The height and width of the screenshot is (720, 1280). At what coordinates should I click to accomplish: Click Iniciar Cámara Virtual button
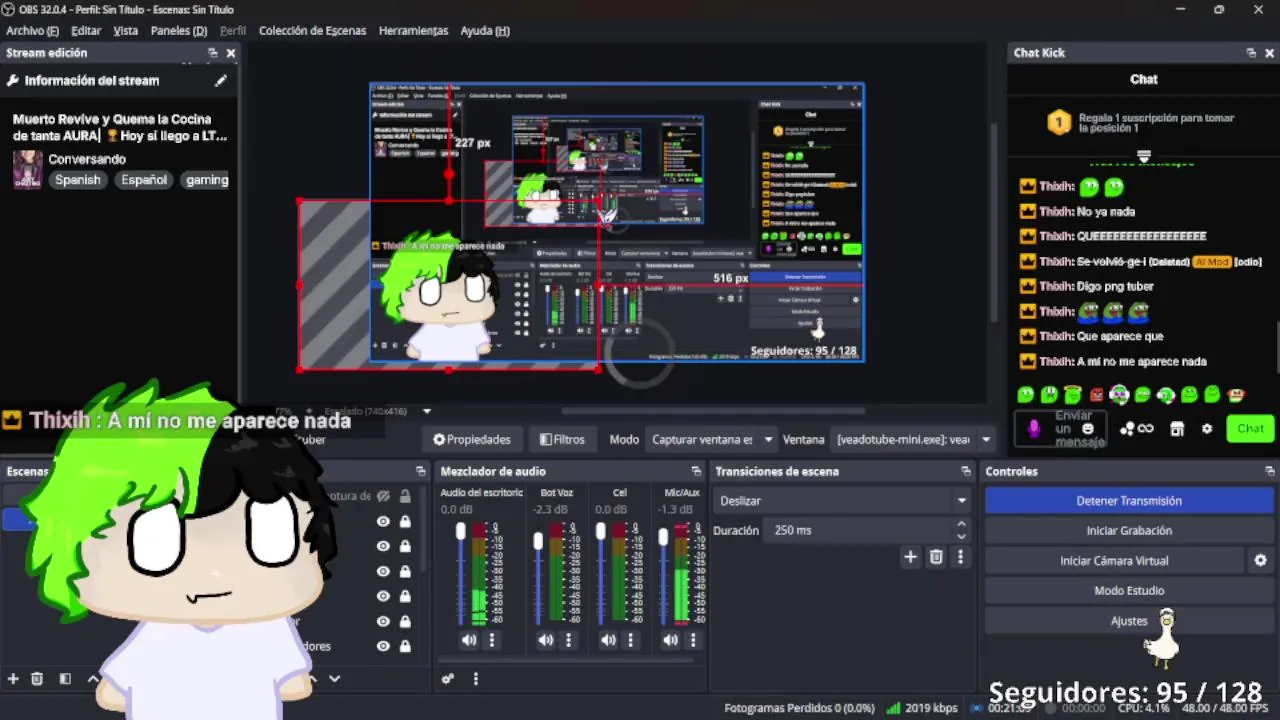point(1114,561)
